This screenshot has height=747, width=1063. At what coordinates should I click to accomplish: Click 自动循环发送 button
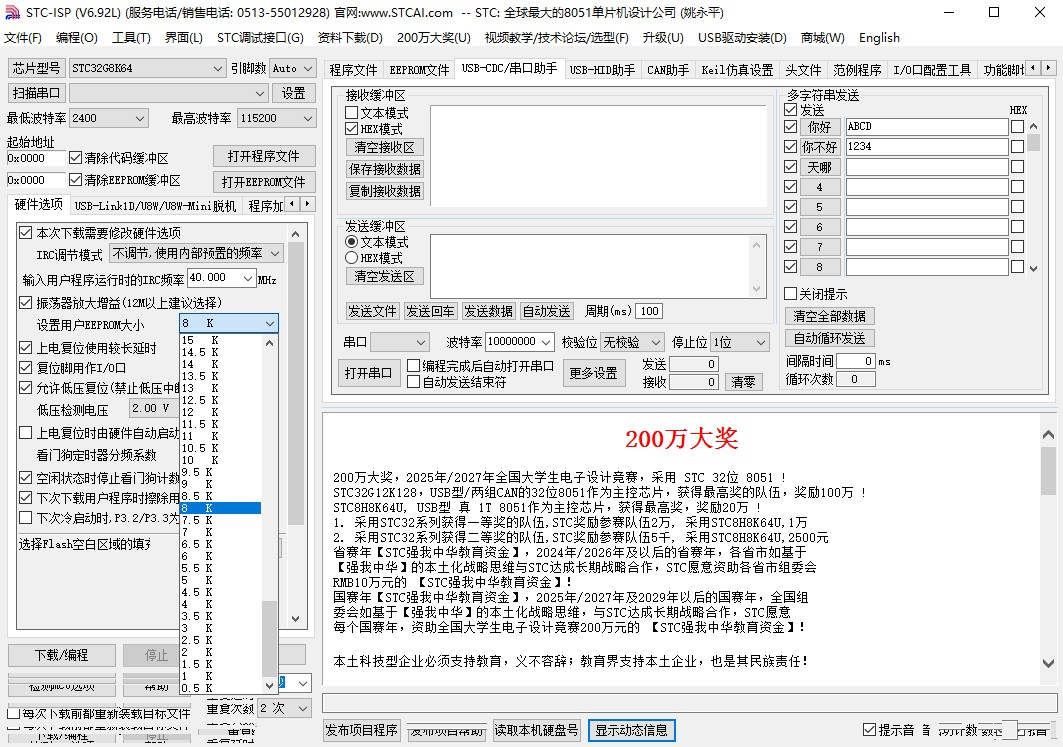(829, 338)
